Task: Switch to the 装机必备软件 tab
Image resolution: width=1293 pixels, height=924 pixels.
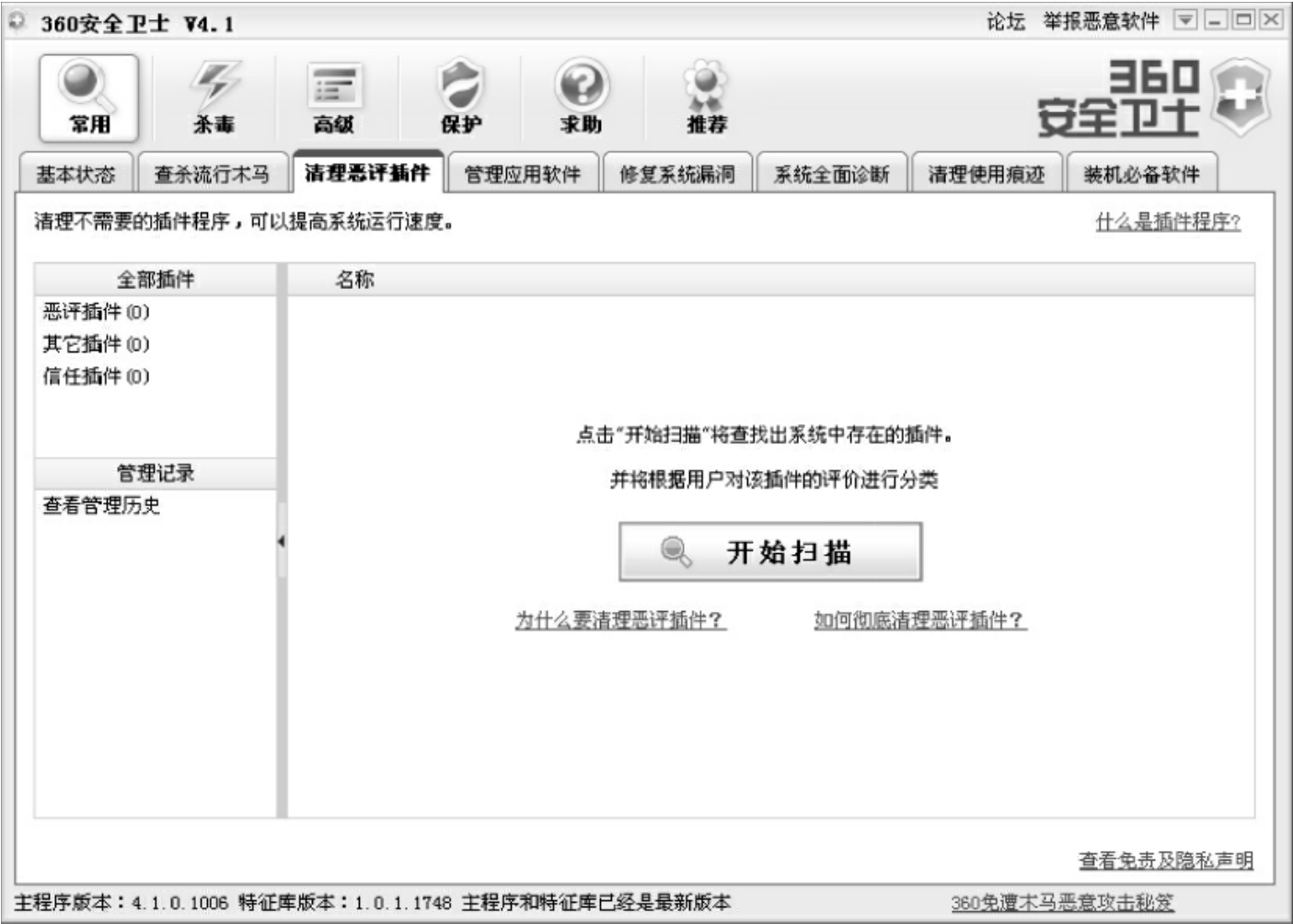Action: click(x=1141, y=173)
